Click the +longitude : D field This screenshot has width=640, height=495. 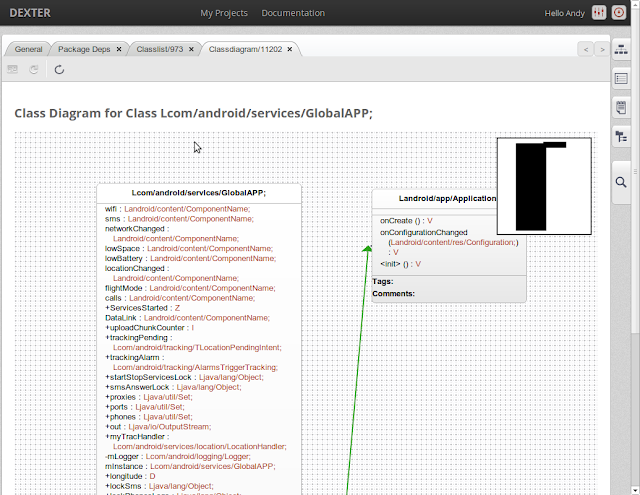[x=130, y=476]
